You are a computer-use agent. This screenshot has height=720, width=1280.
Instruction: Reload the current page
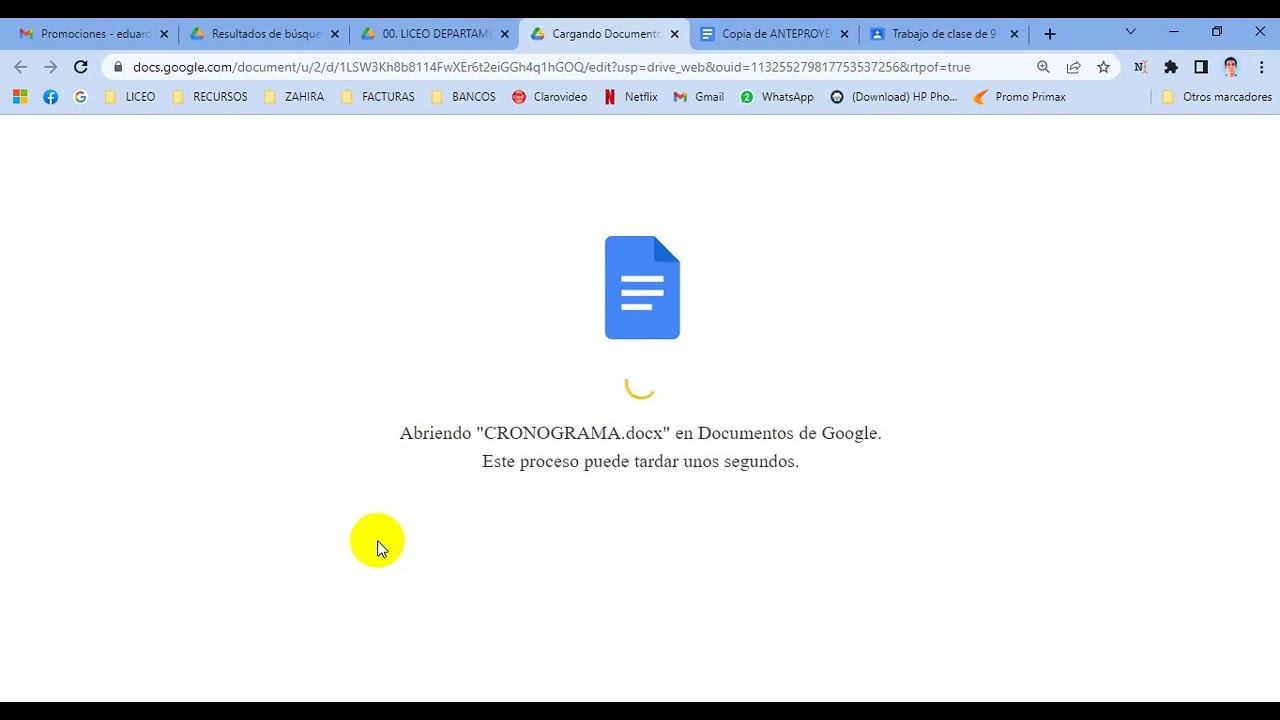click(x=81, y=67)
